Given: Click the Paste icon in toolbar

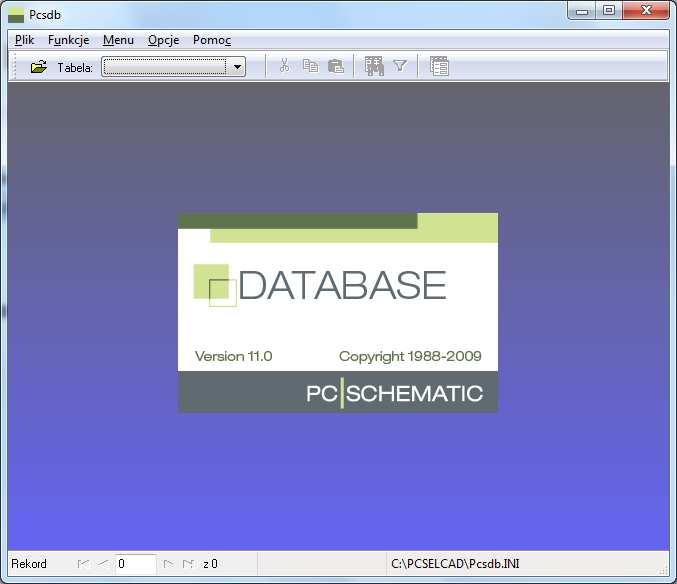Looking at the screenshot, I should [x=335, y=66].
